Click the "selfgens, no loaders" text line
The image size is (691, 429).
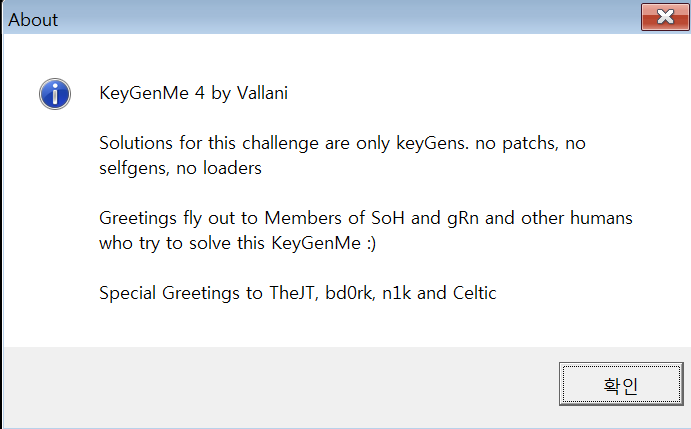pyautogui.click(x=180, y=168)
